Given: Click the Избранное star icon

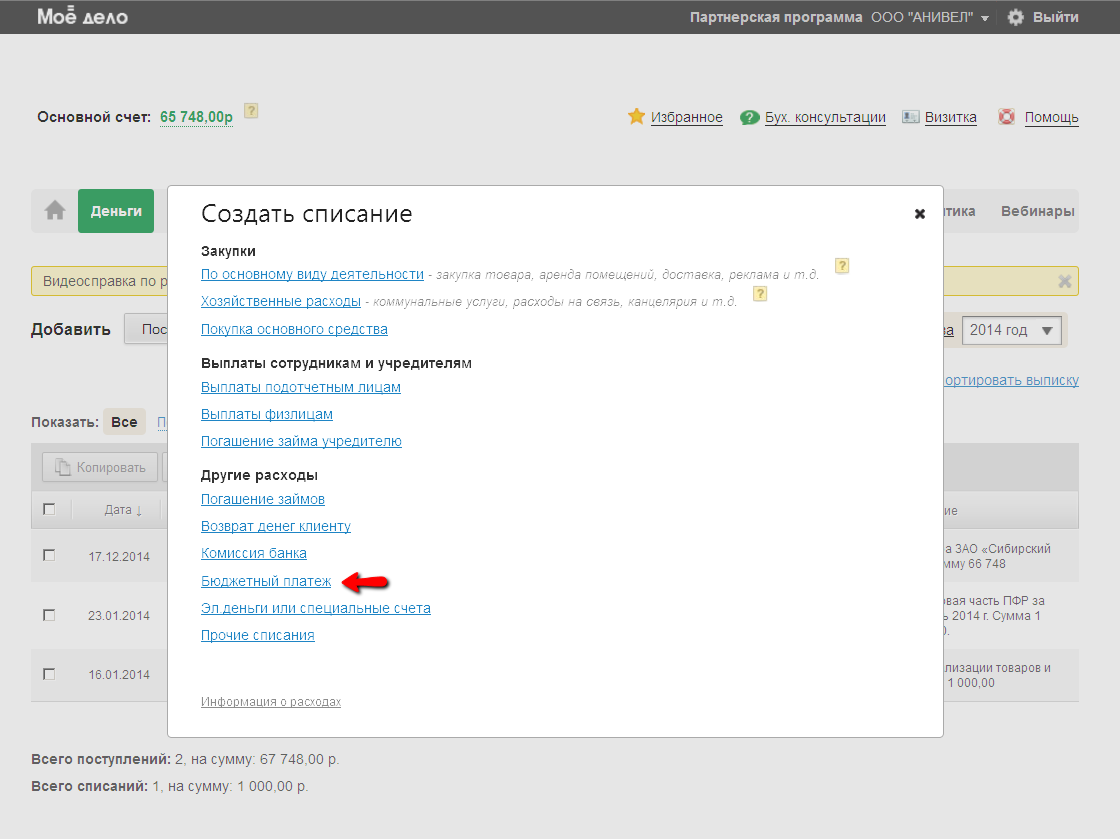Looking at the screenshot, I should click(636, 117).
